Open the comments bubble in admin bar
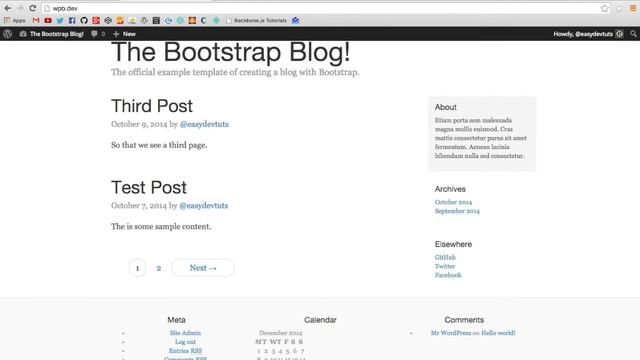 point(98,34)
